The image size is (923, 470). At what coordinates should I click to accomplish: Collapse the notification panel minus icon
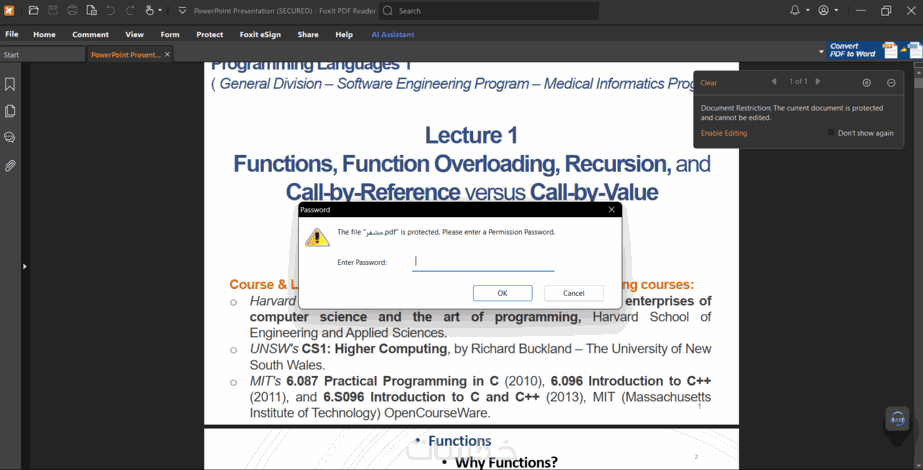891,83
